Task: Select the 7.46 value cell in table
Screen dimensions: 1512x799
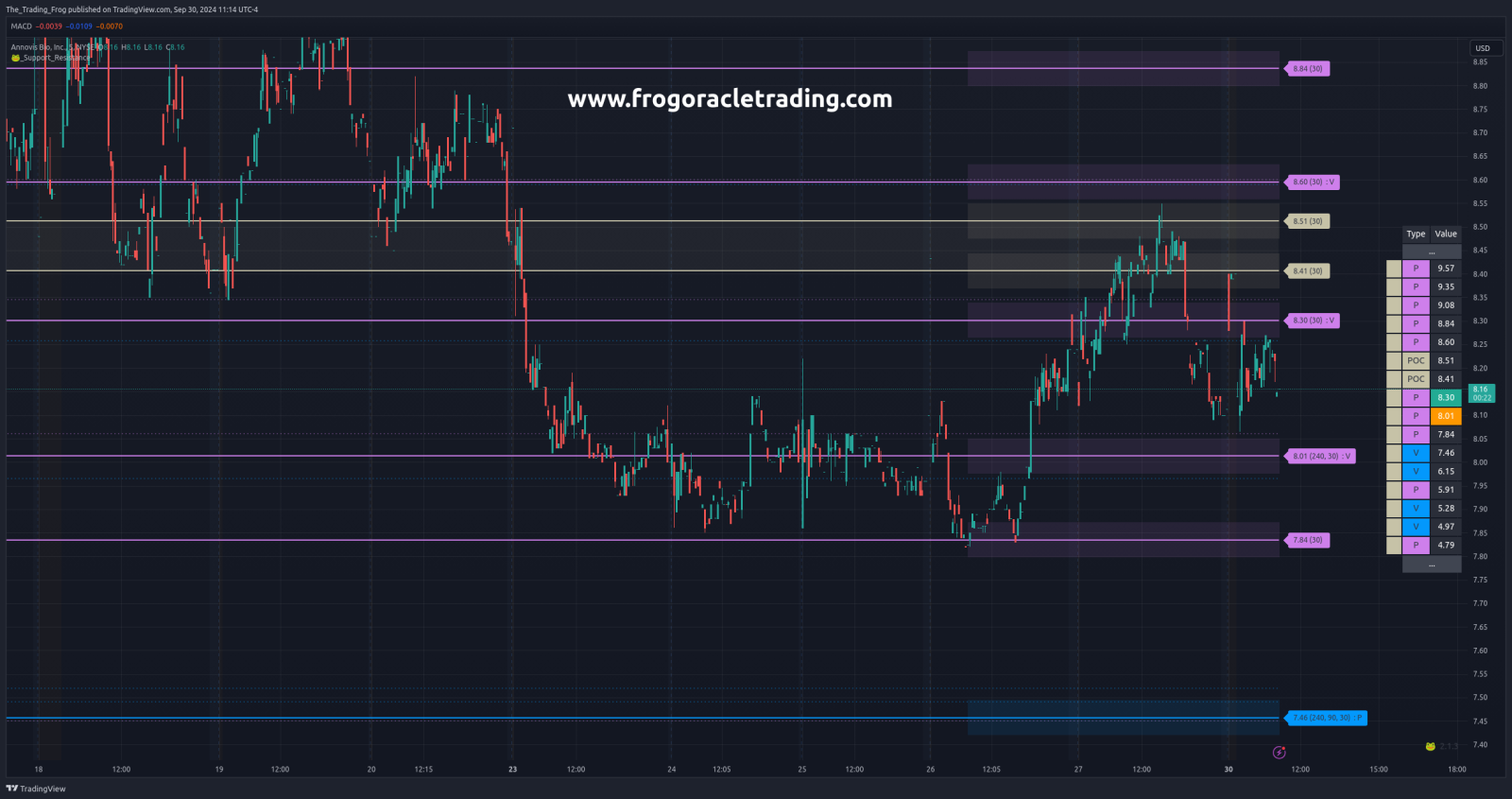Action: (x=1446, y=453)
